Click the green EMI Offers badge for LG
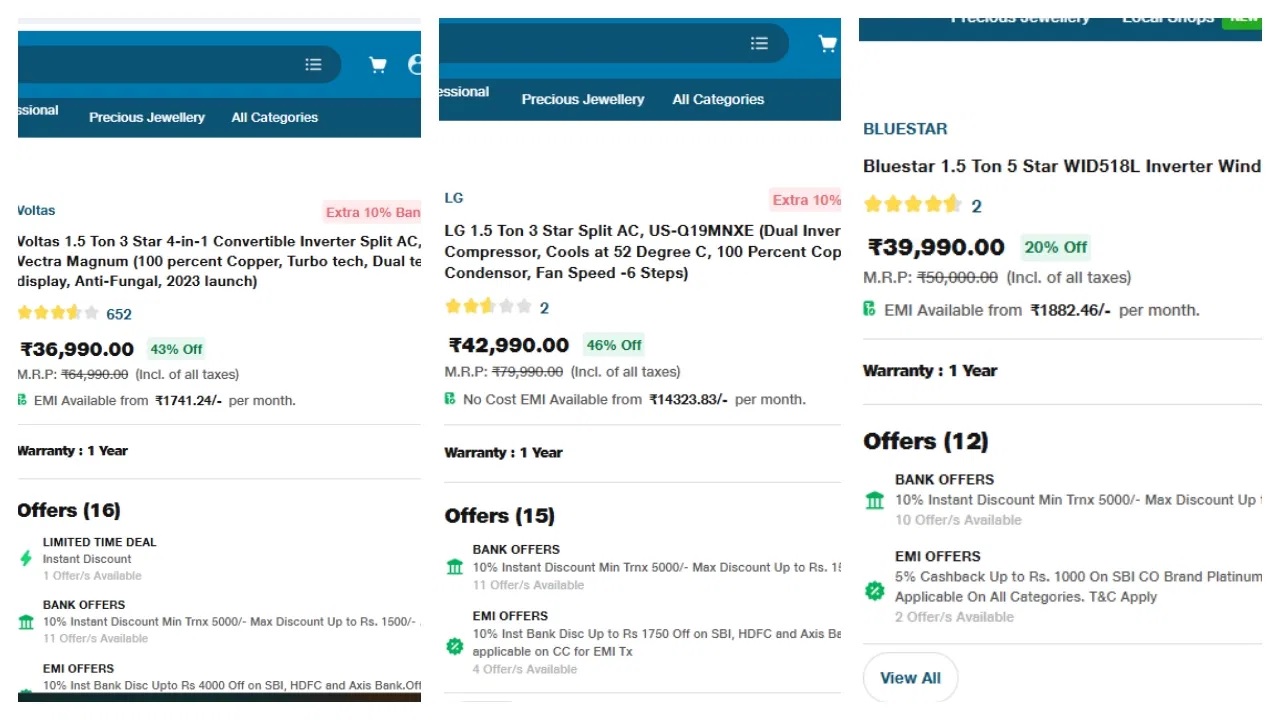The width and height of the screenshot is (1280, 720). click(454, 647)
